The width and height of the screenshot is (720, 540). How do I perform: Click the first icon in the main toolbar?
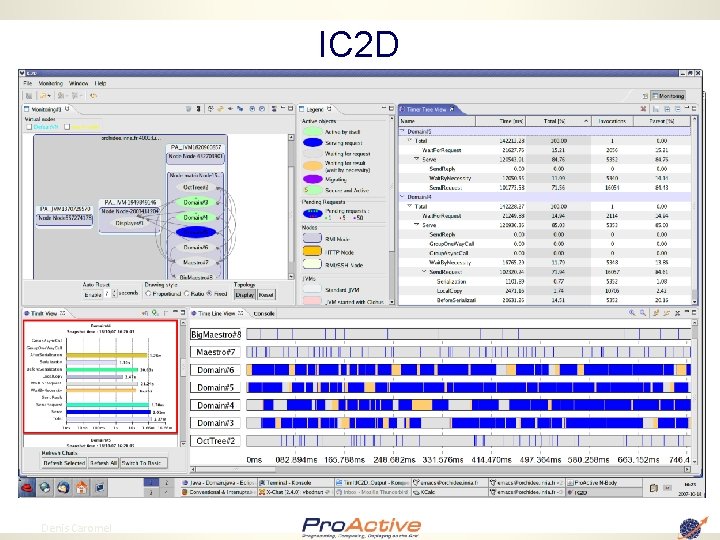(x=29, y=96)
